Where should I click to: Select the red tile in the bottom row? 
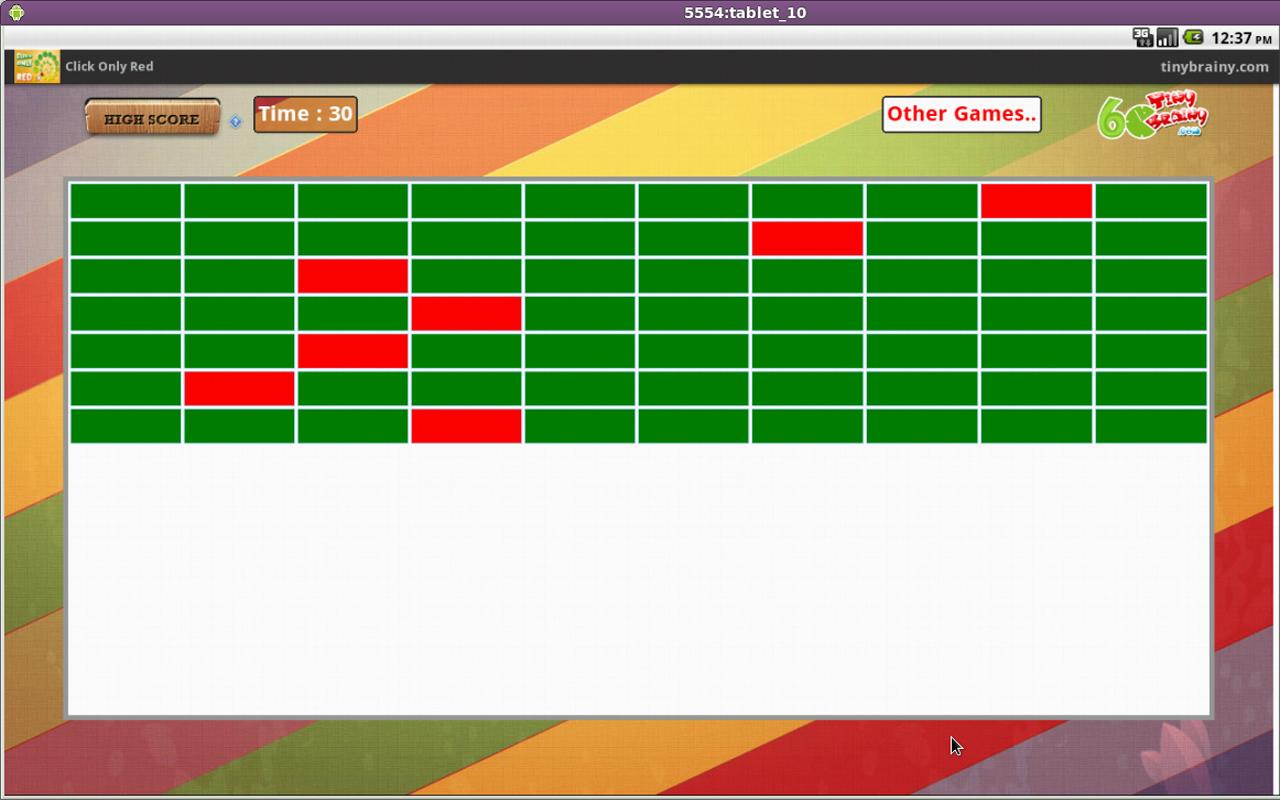tap(466, 426)
